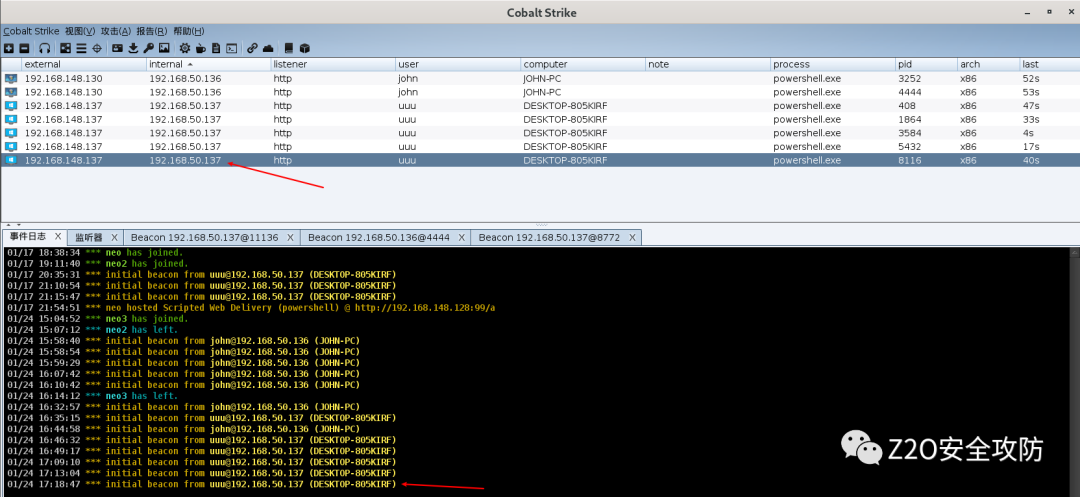Open the Cobalt Strike menu

pos(31,31)
